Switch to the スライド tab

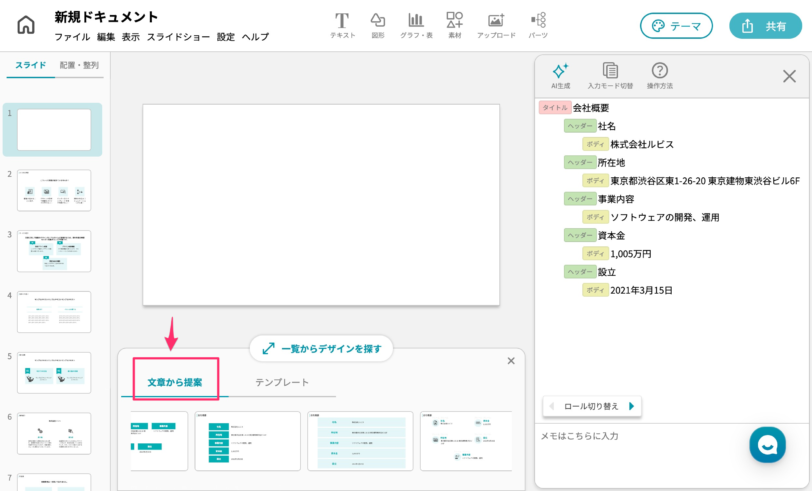tap(31, 65)
